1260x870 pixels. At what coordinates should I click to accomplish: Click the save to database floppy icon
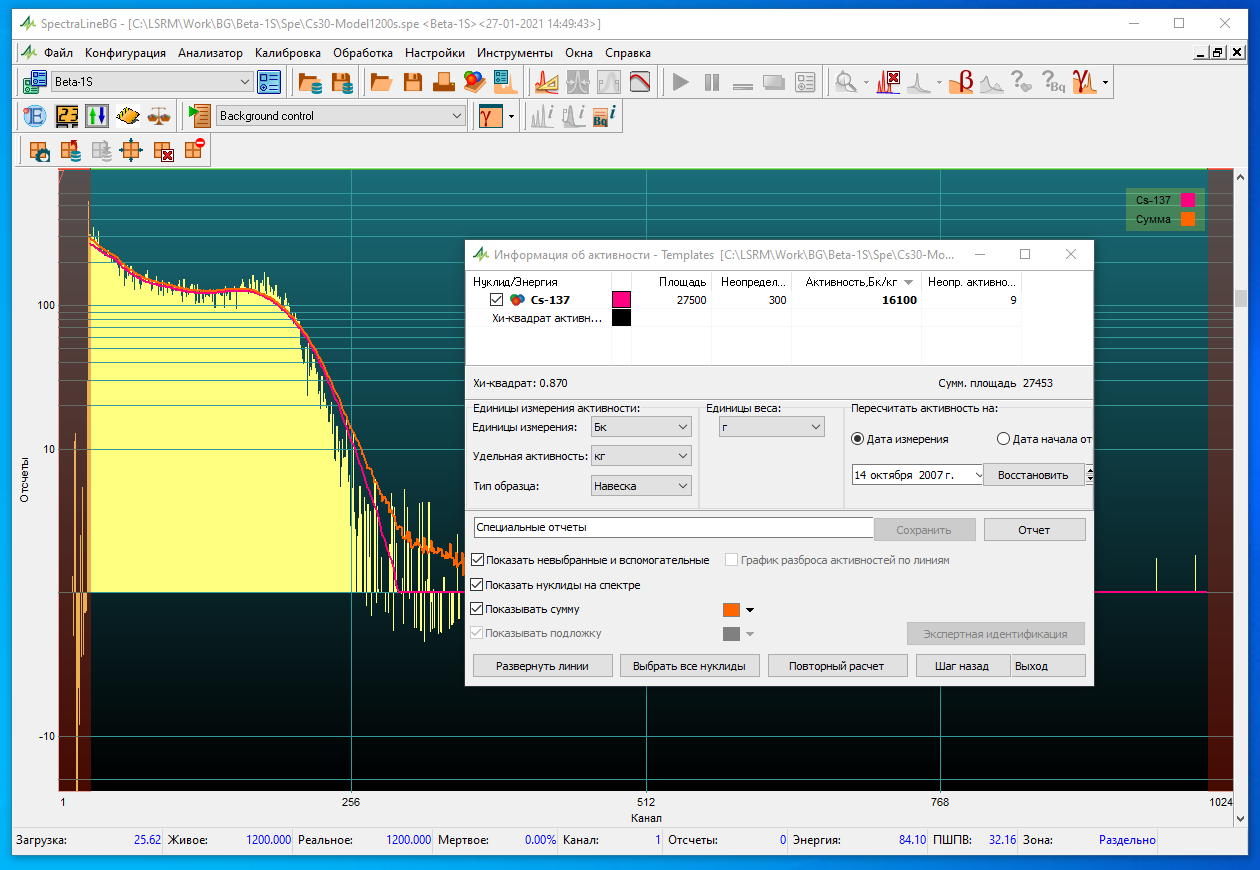click(342, 82)
